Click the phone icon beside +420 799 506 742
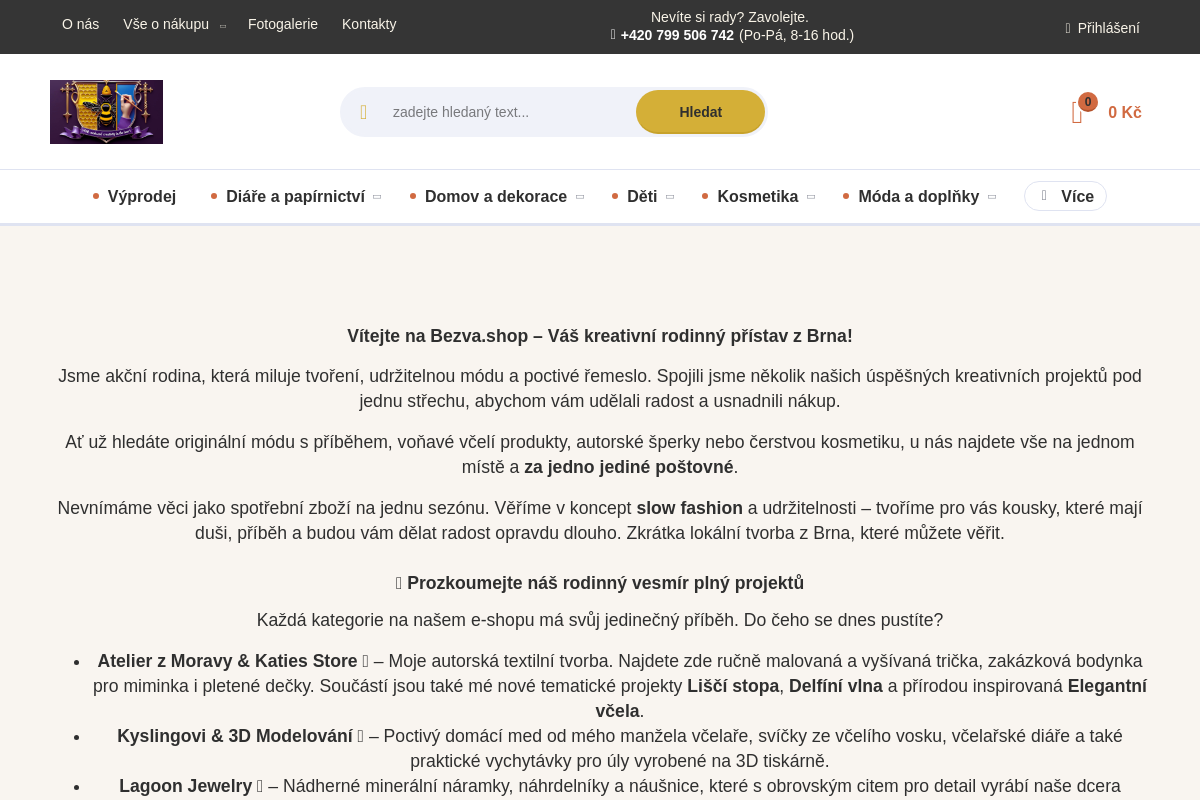The height and width of the screenshot is (800, 1200). [613, 35]
